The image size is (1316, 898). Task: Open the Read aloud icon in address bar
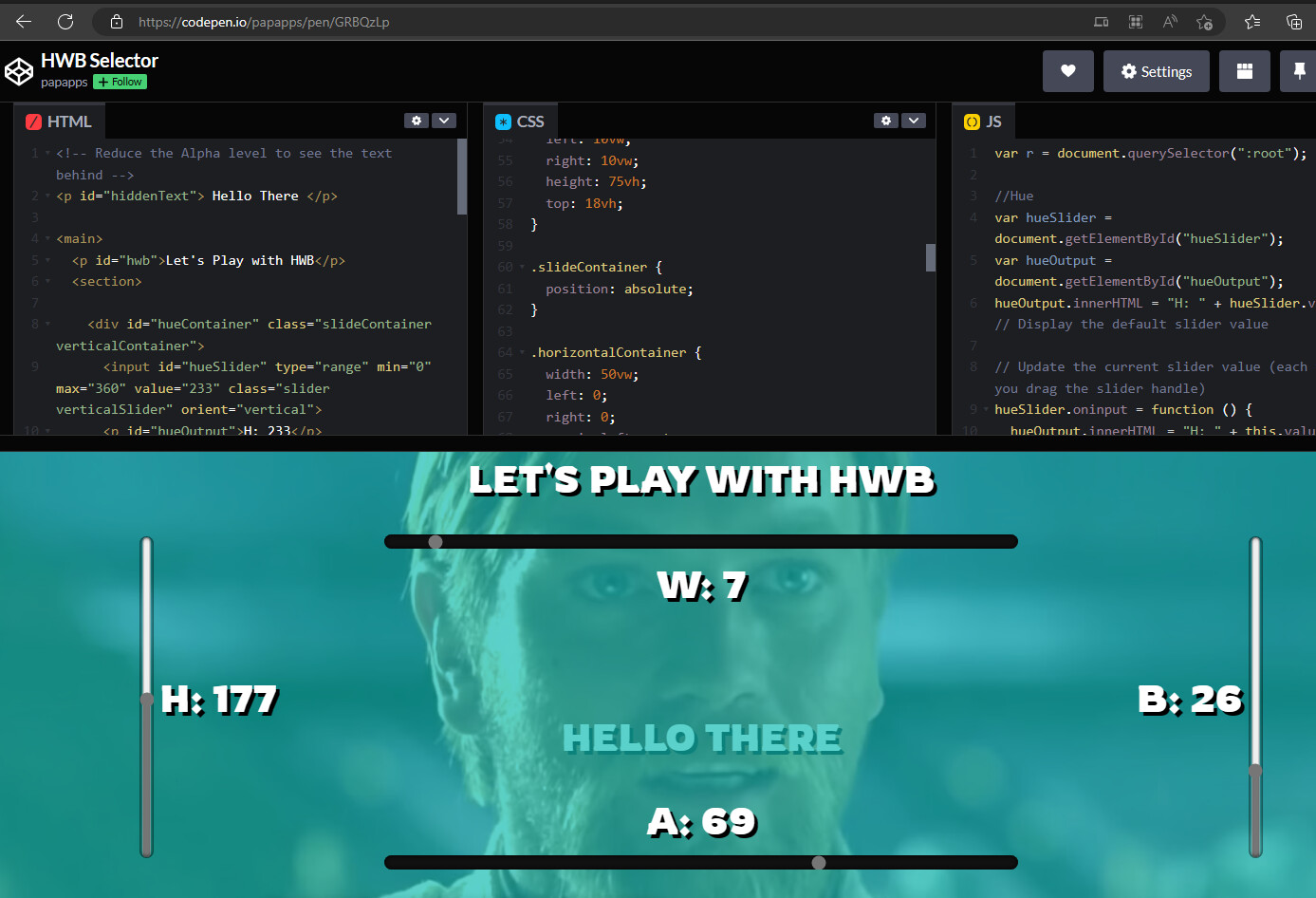coord(1170,21)
